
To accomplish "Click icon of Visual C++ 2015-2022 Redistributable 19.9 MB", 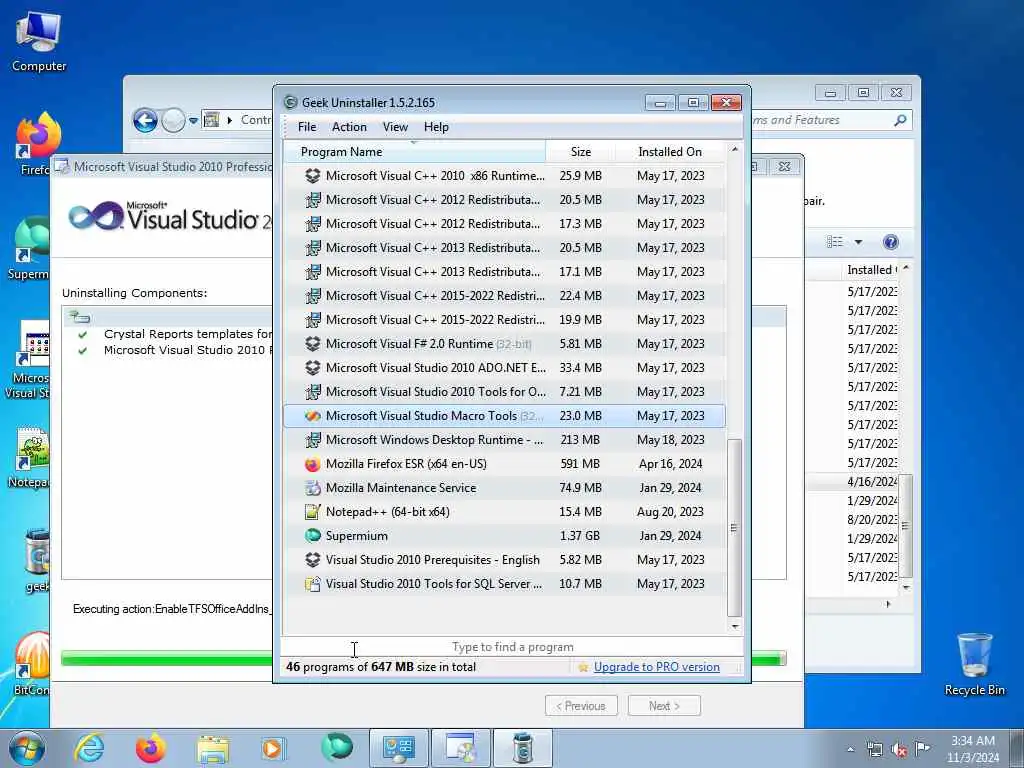I will point(313,320).
